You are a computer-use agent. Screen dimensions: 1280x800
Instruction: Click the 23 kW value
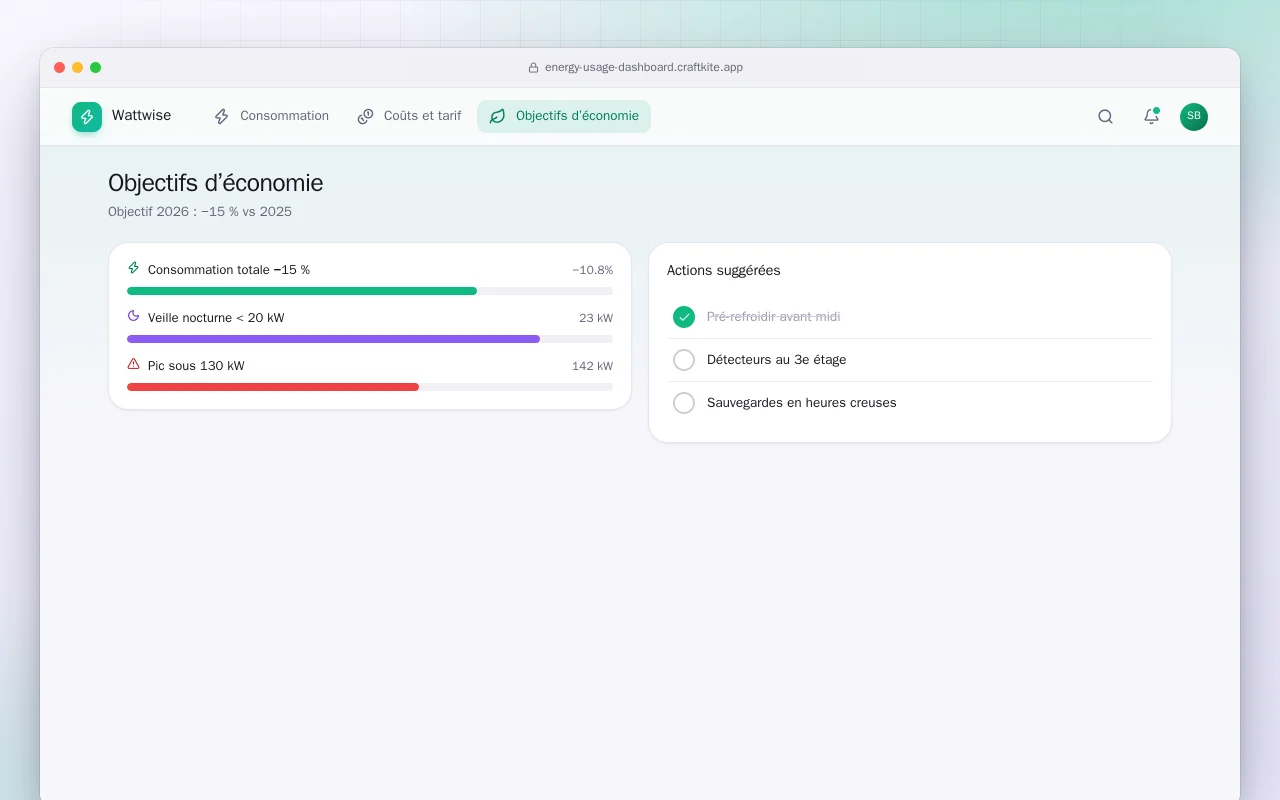click(x=596, y=318)
